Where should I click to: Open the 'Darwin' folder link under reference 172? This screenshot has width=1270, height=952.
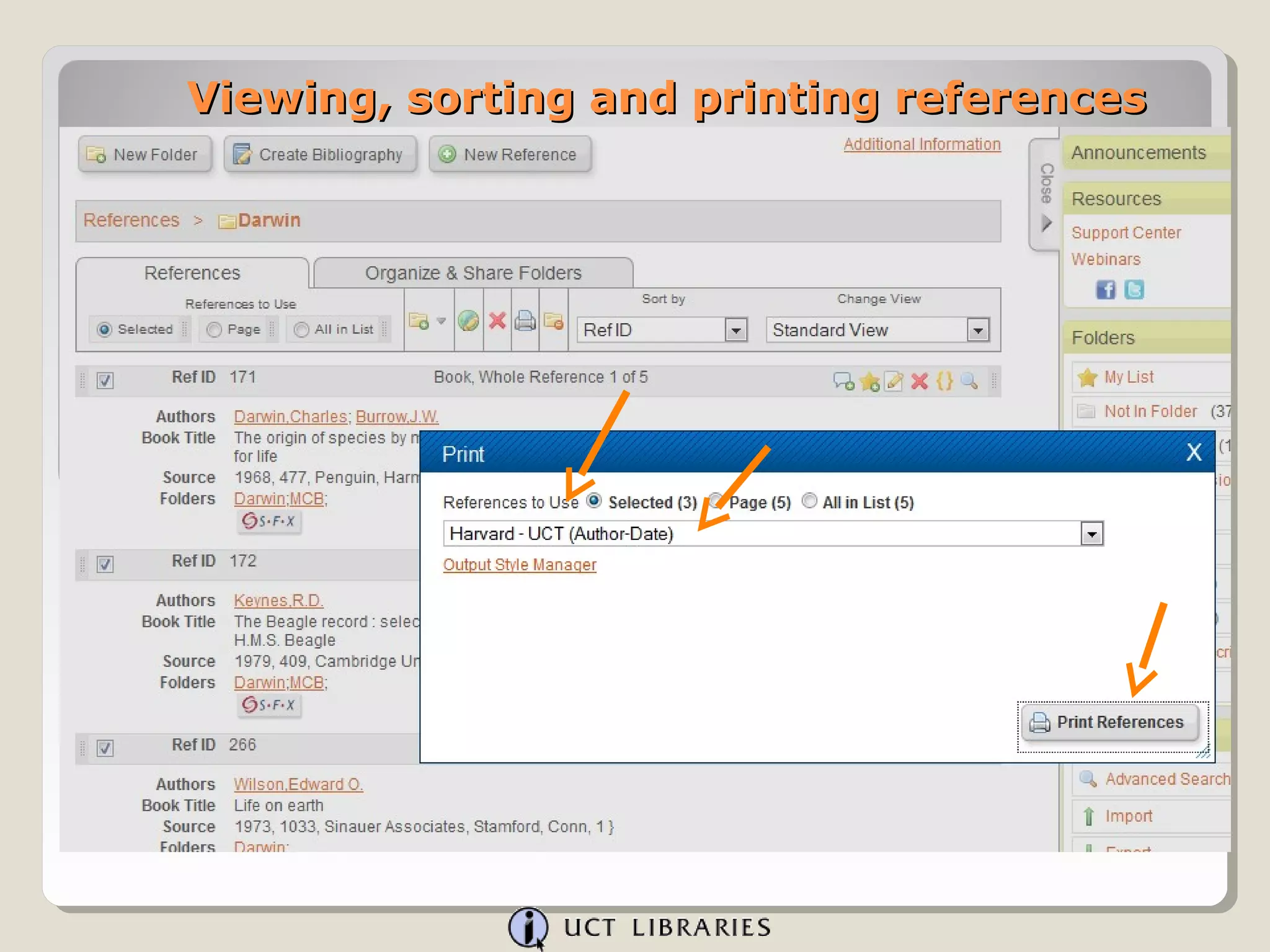[259, 683]
